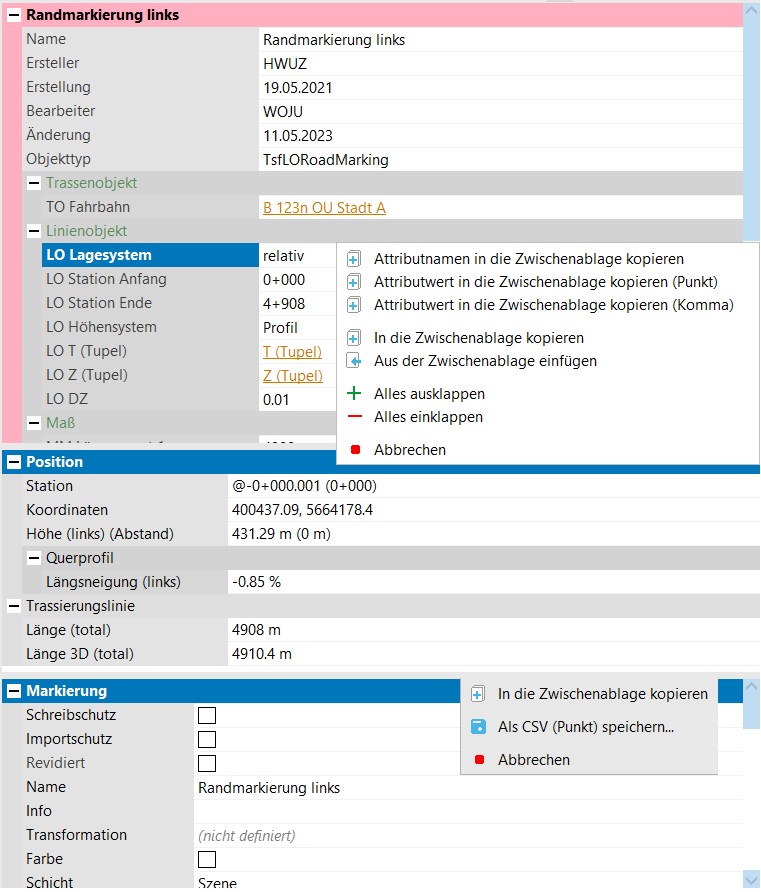Image resolution: width=761 pixels, height=892 pixels.
Task: Click copy icon beside 'Attributwert ... kopieren (Punkt)'
Action: point(353,282)
